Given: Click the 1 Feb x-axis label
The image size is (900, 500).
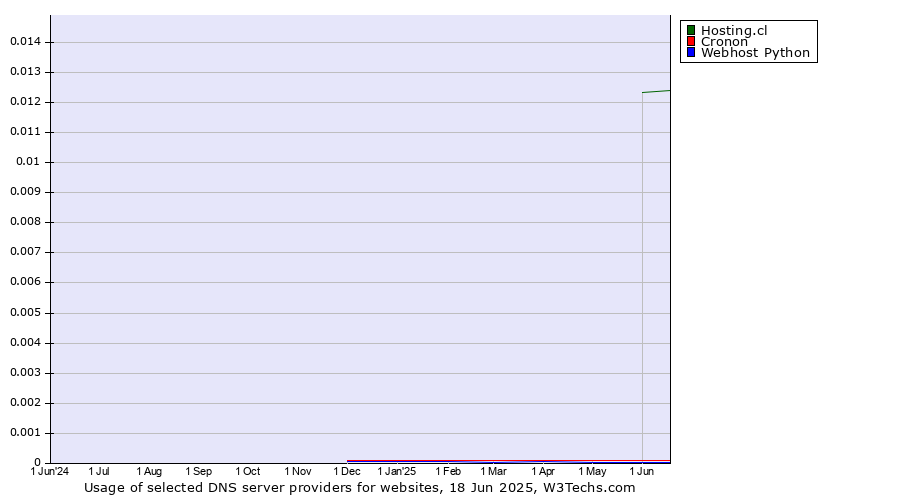Looking at the screenshot, I should 448,471.
